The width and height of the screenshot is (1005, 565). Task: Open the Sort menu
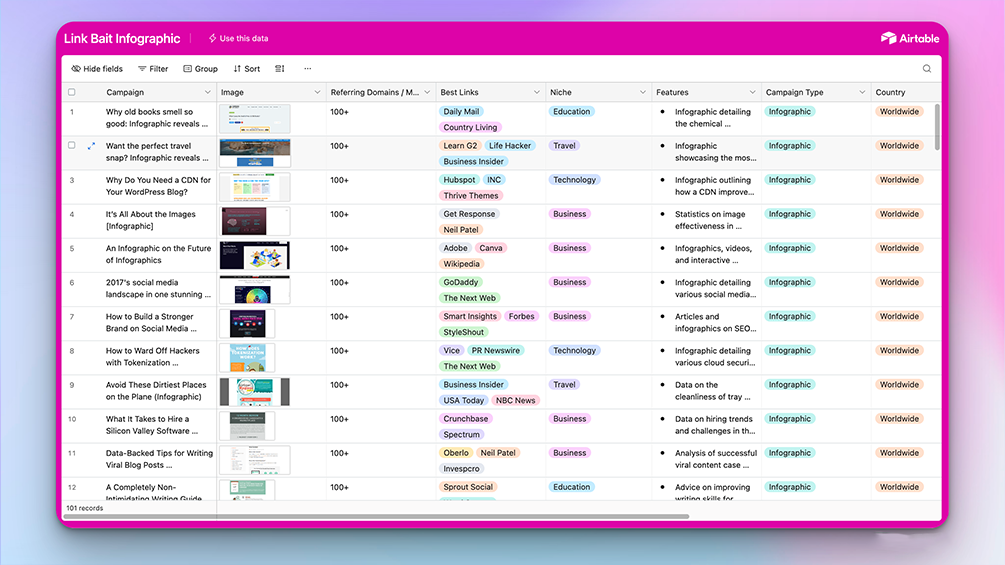(x=247, y=69)
